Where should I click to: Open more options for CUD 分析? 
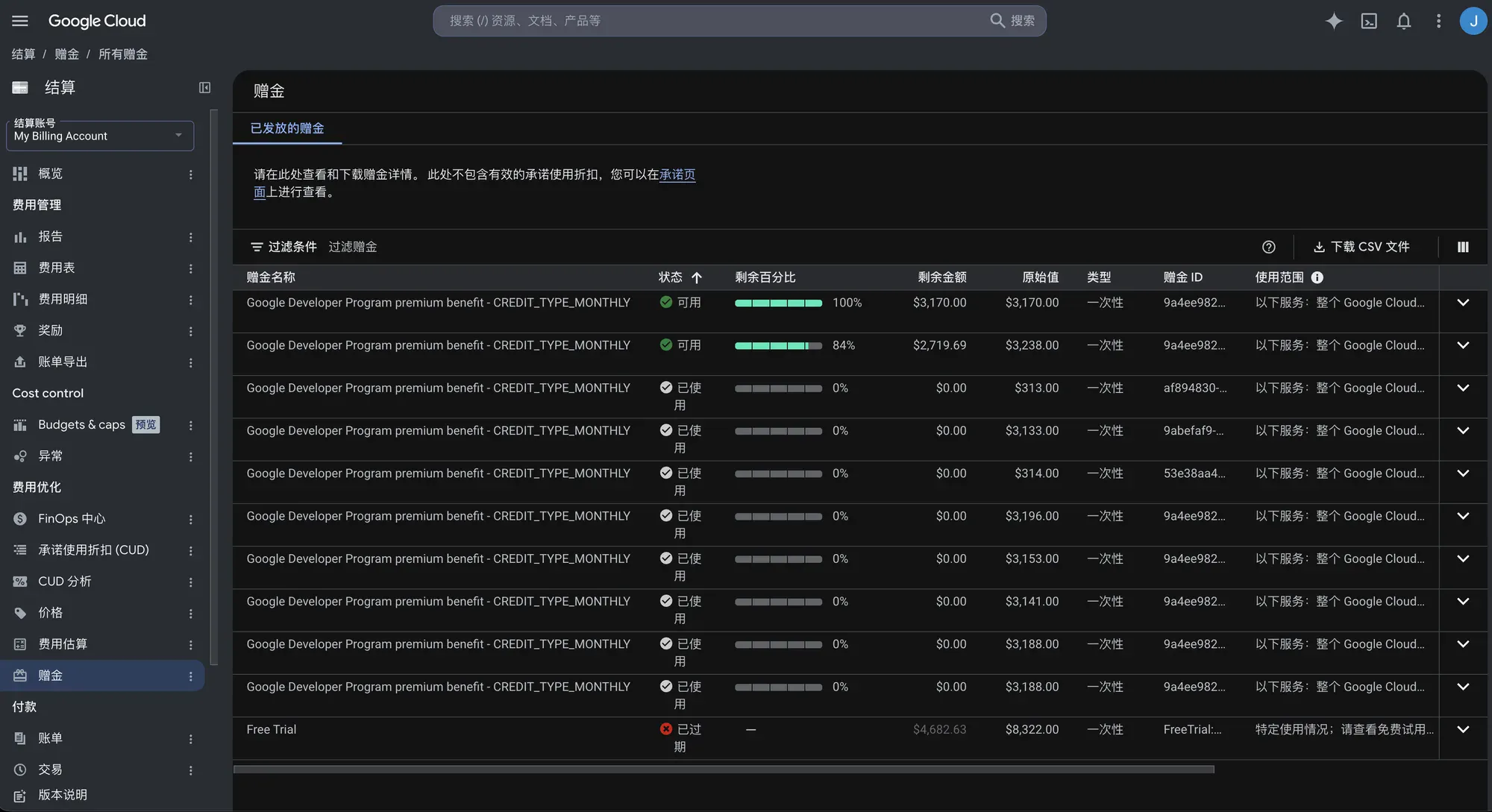[x=191, y=582]
